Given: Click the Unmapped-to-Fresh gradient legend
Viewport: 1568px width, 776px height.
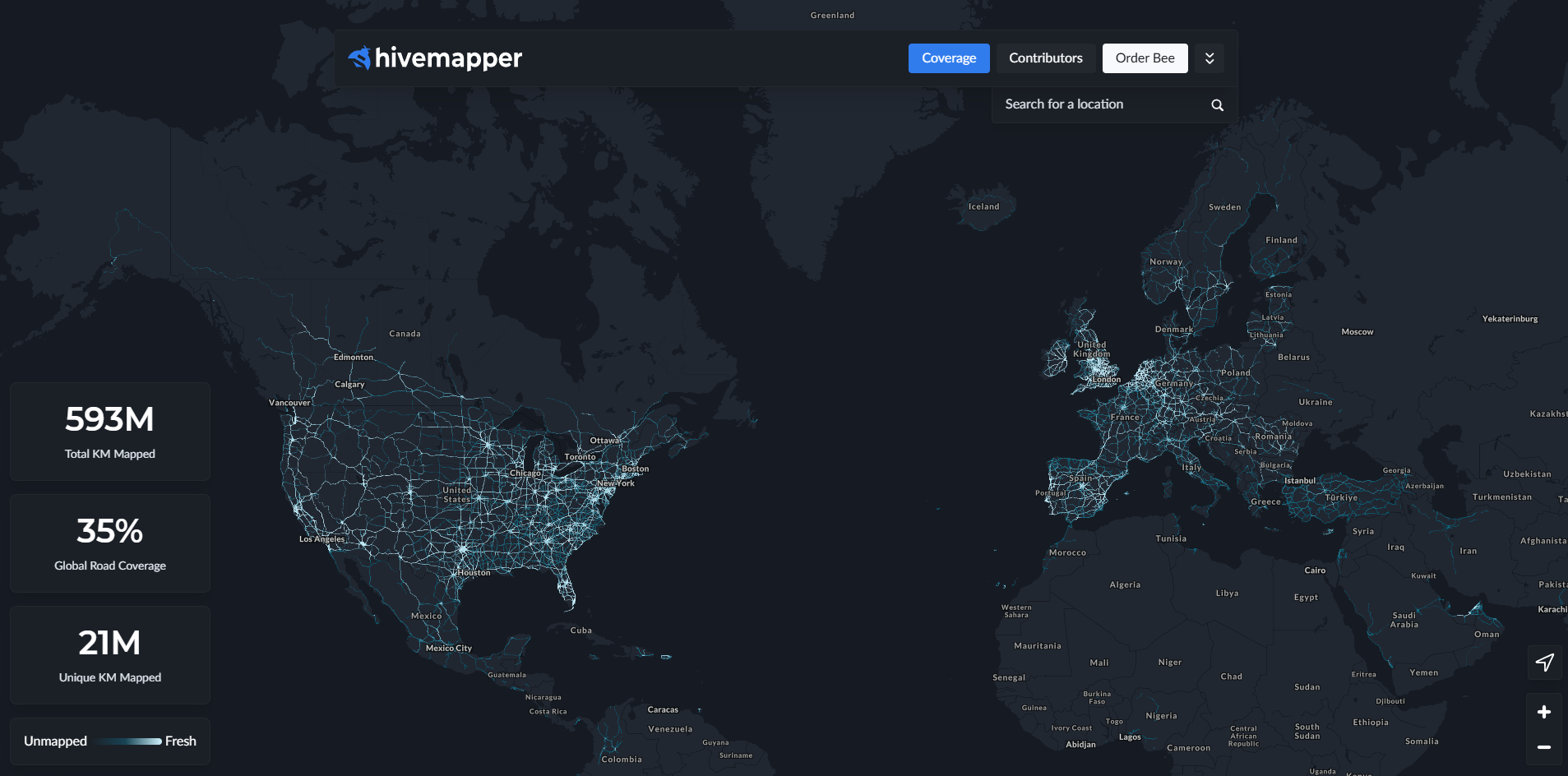Looking at the screenshot, I should (x=109, y=741).
